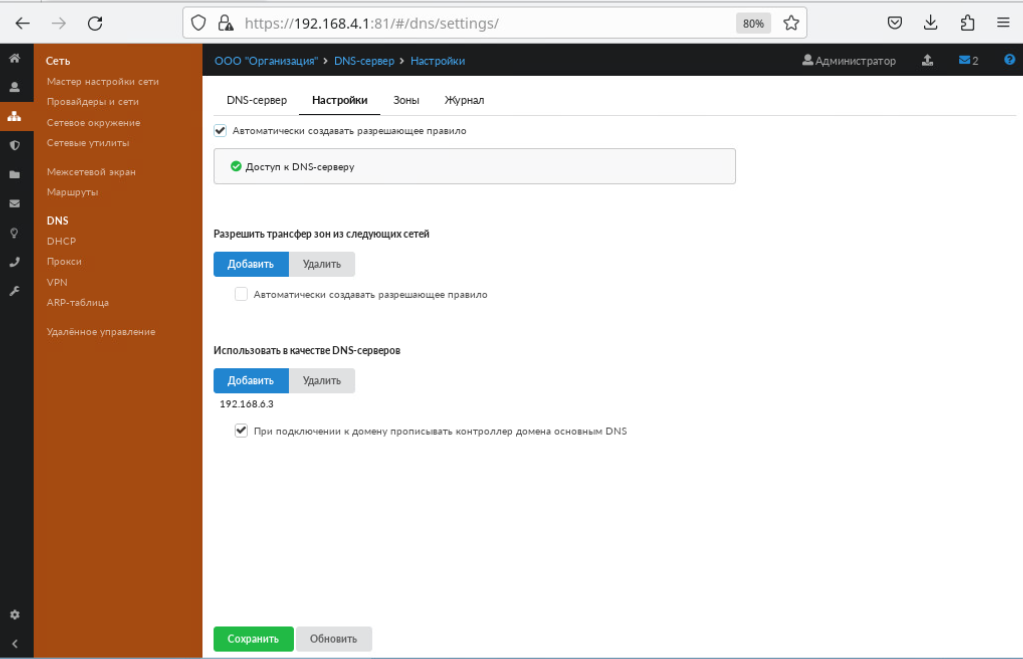Image resolution: width=1023 pixels, height=659 pixels.
Task: Click the phone telephony icon in sidebar
Action: 14,262
